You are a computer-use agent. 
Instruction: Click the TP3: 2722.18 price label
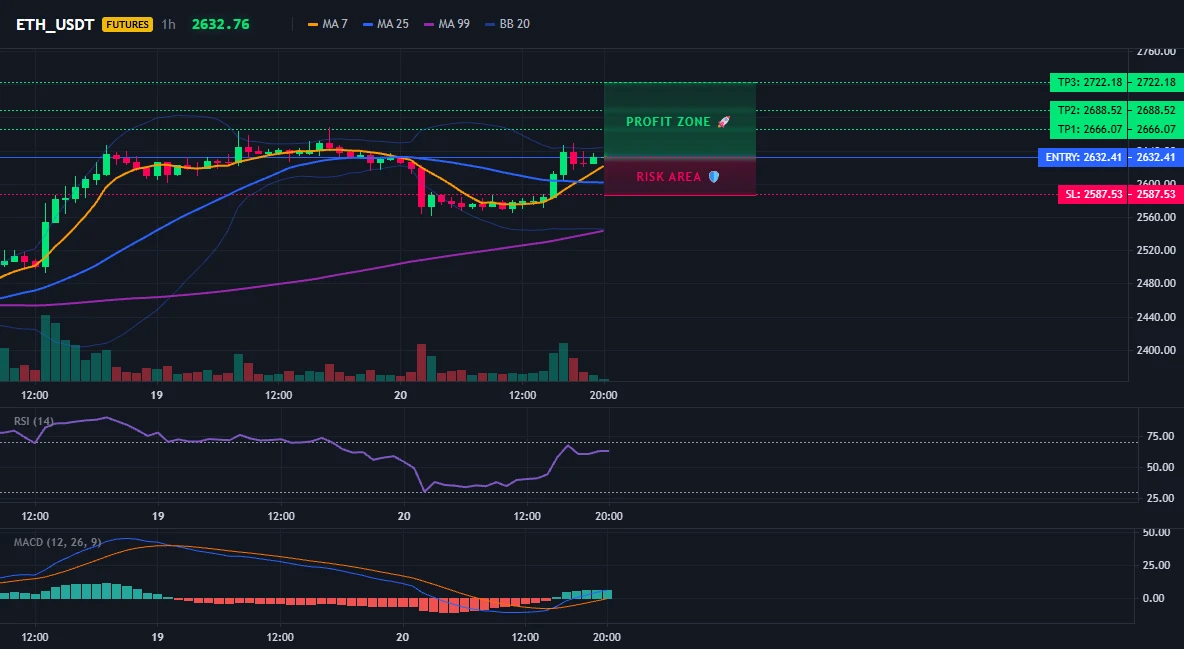[1089, 82]
